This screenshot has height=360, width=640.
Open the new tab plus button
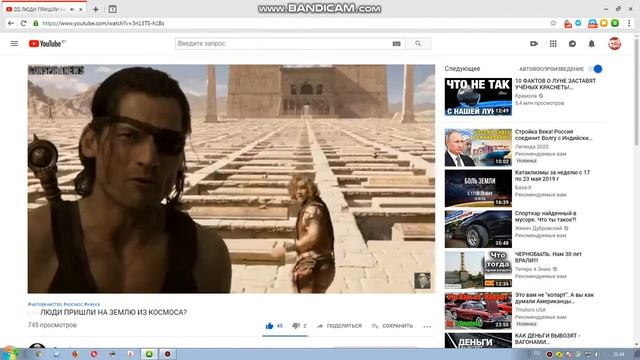96,9
